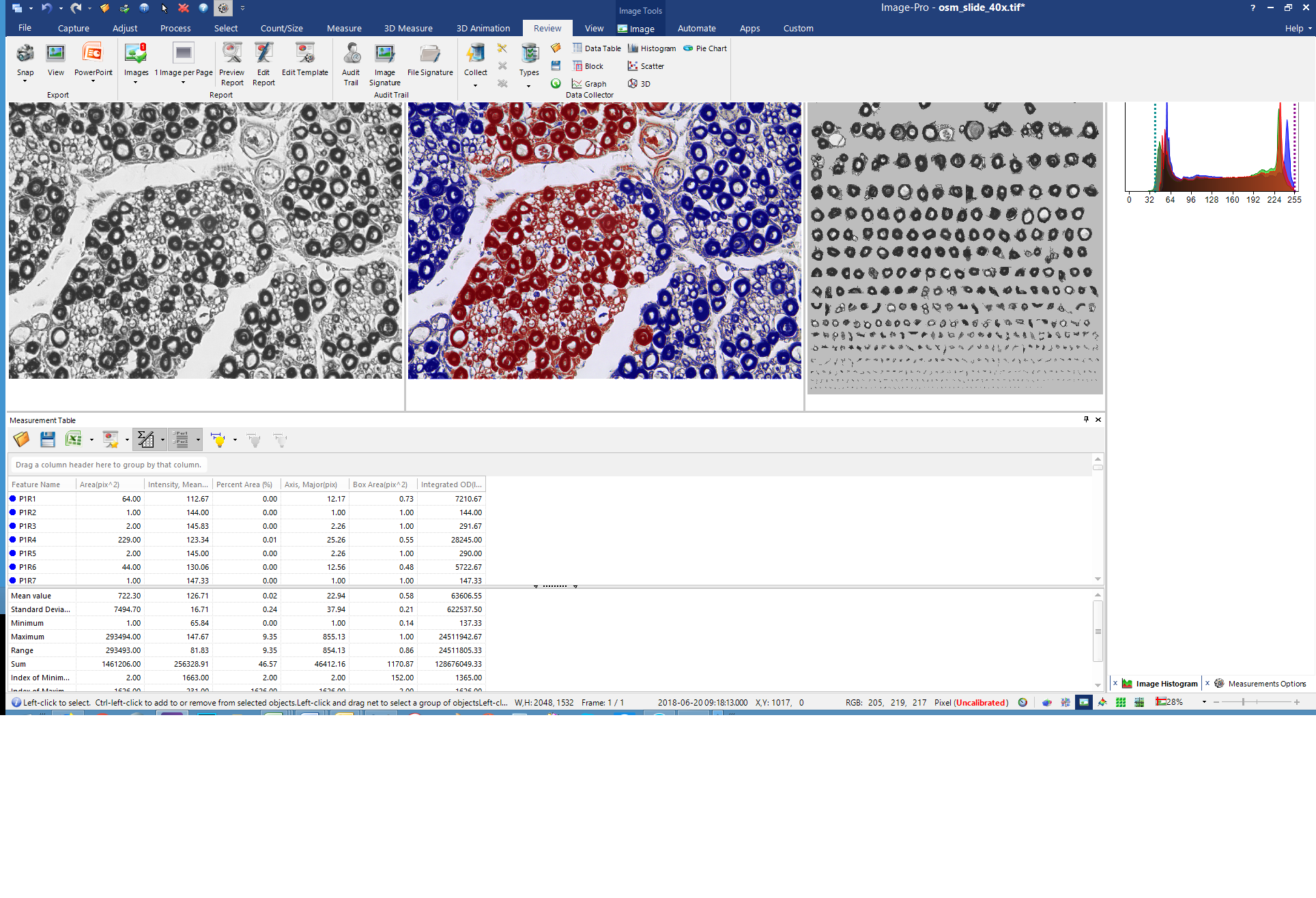The image size is (1316, 898).
Task: Select the 1 Image per Page layout icon
Action: tap(183, 53)
